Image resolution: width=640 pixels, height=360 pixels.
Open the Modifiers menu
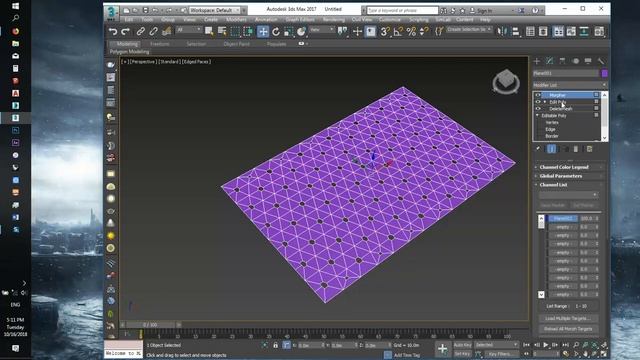pos(236,20)
